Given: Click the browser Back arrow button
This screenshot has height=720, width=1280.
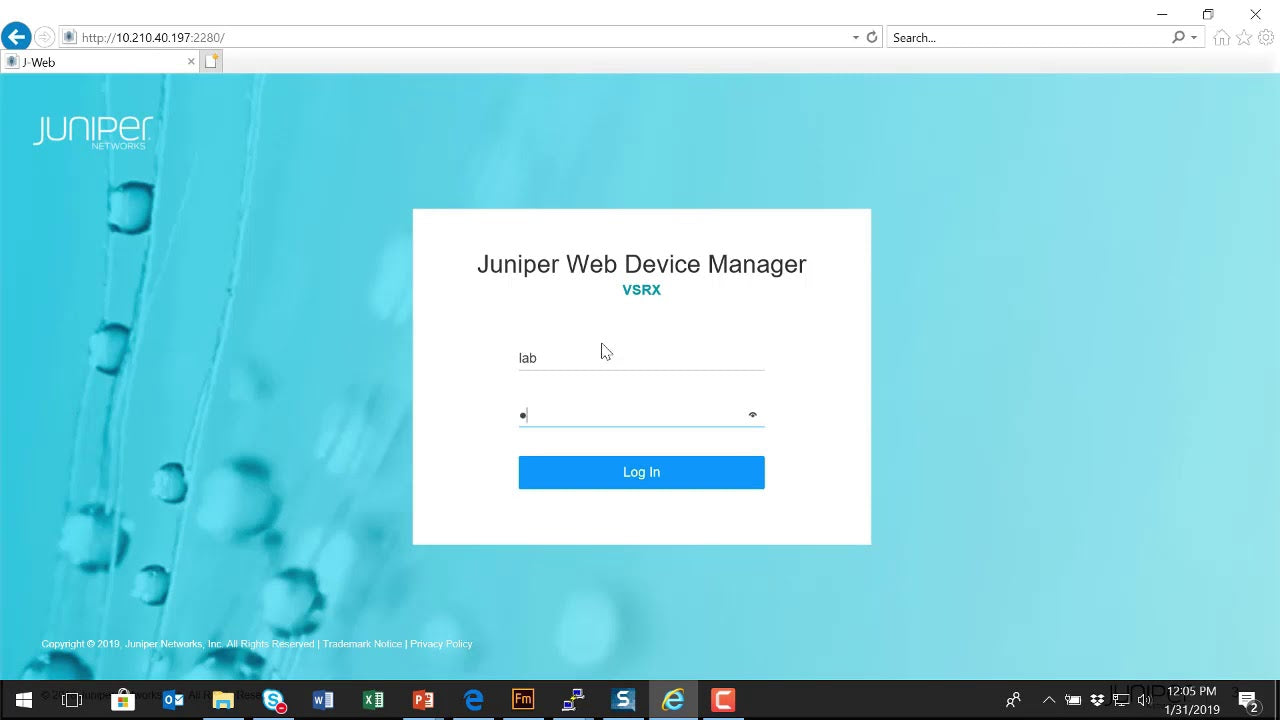Looking at the screenshot, I should [16, 37].
